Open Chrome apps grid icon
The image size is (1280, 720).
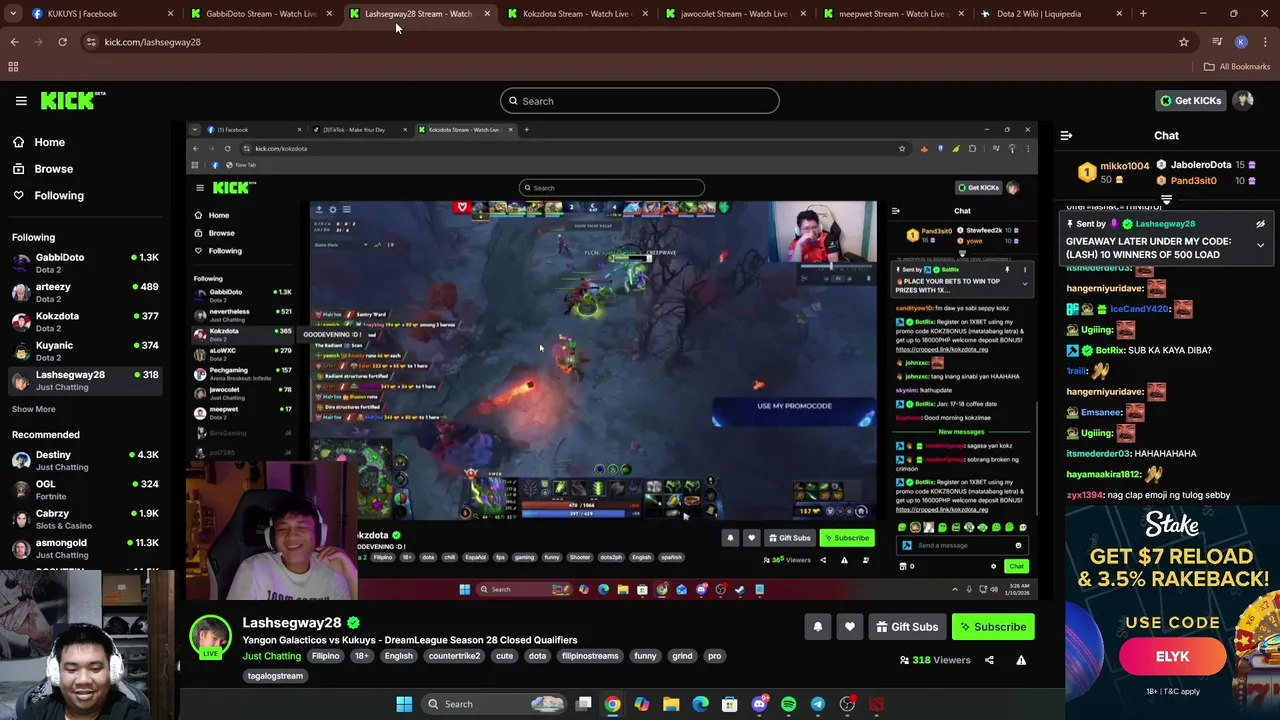13,67
